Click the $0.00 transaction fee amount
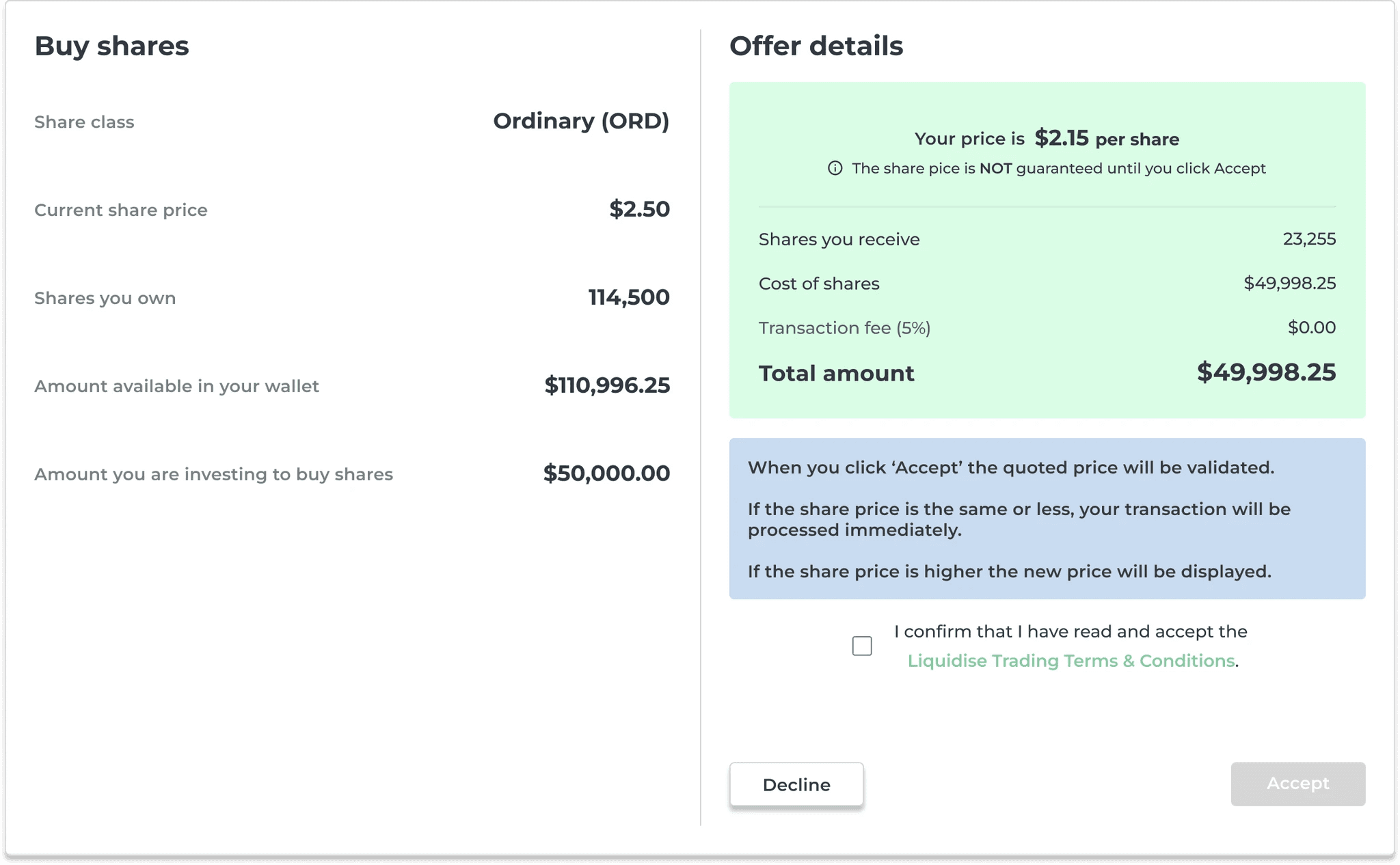 [1312, 327]
